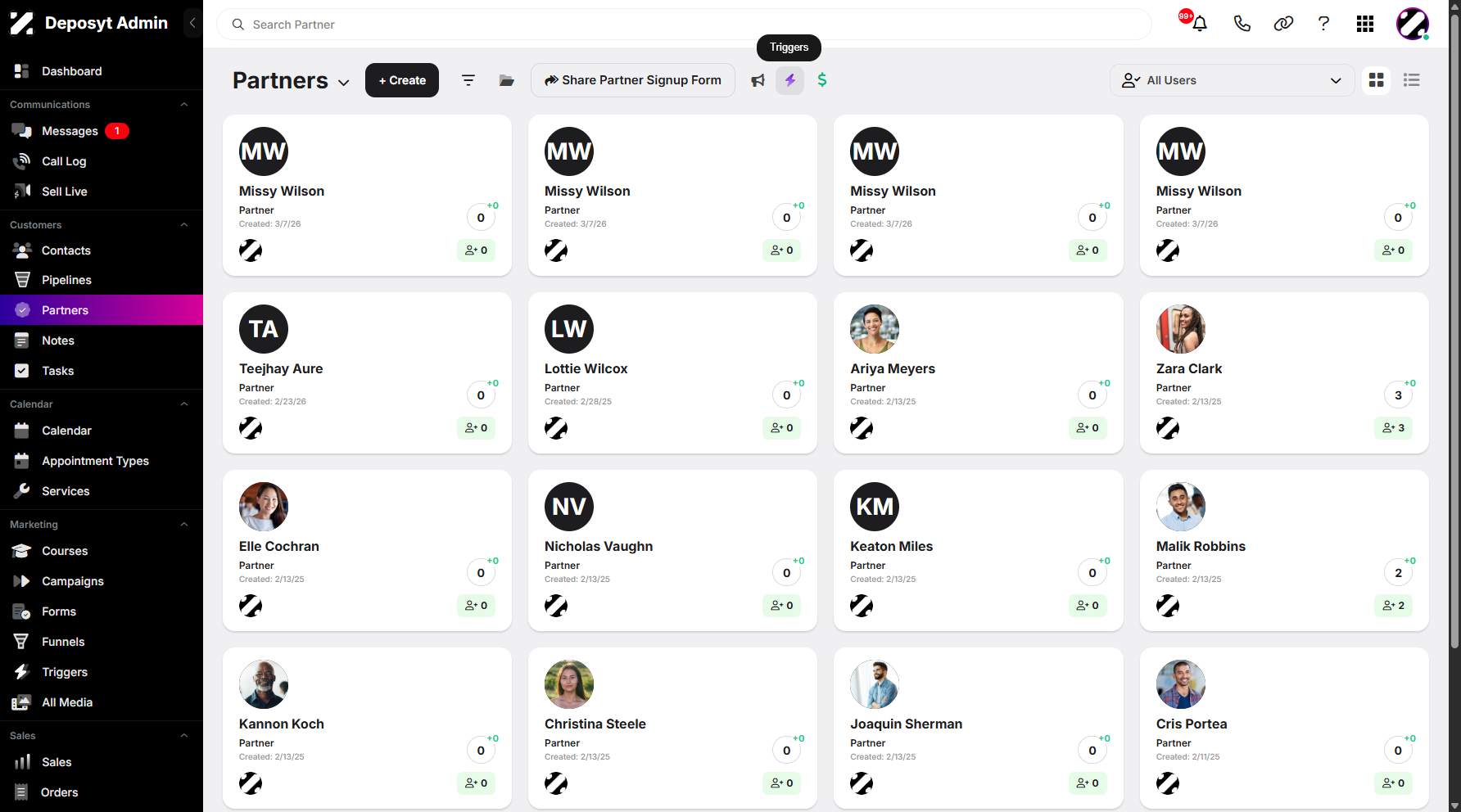1461x812 pixels.
Task: Switch to list view
Action: click(1411, 80)
